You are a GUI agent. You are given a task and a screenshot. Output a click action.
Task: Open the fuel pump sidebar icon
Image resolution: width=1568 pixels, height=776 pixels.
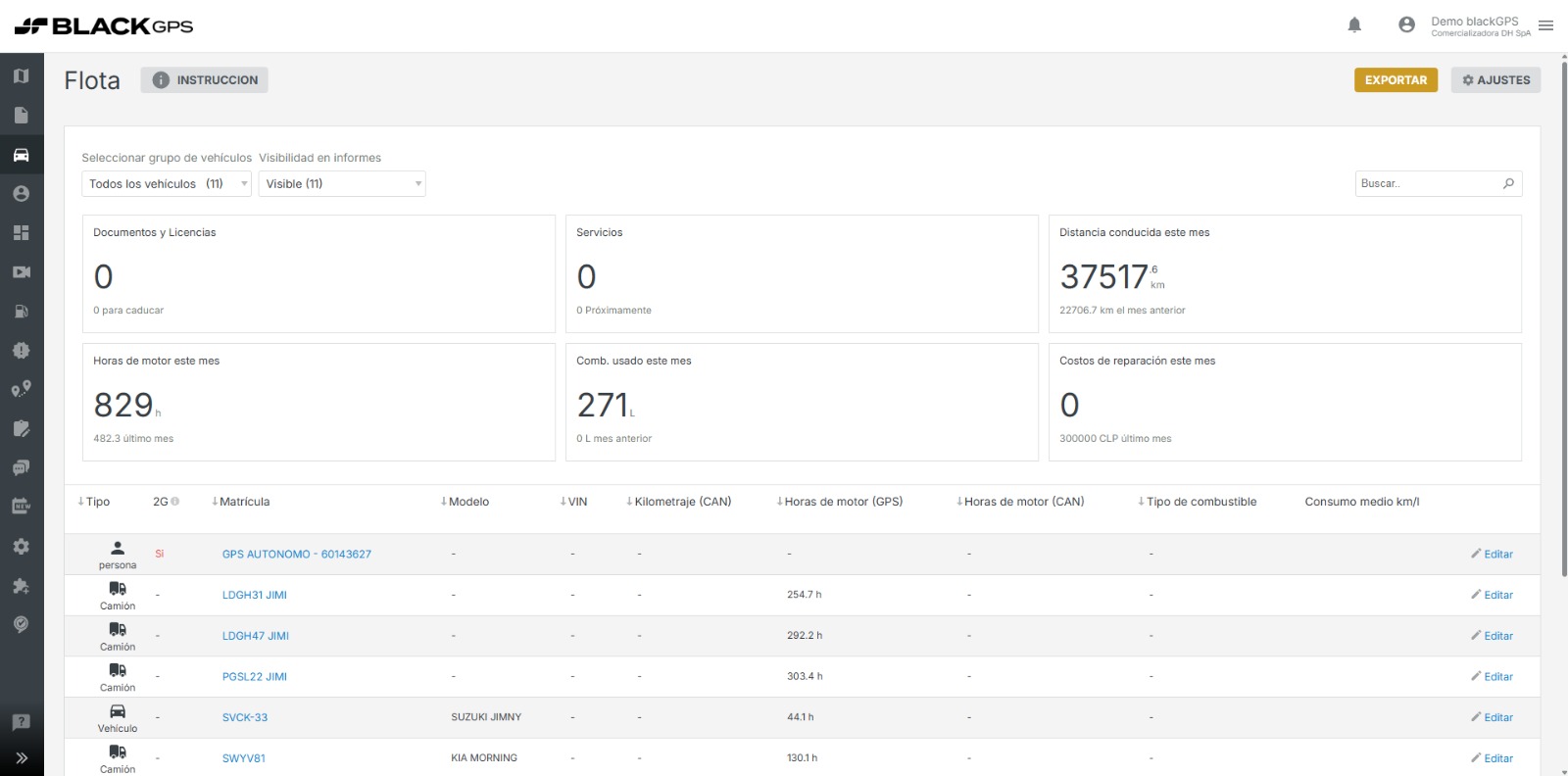coord(22,312)
